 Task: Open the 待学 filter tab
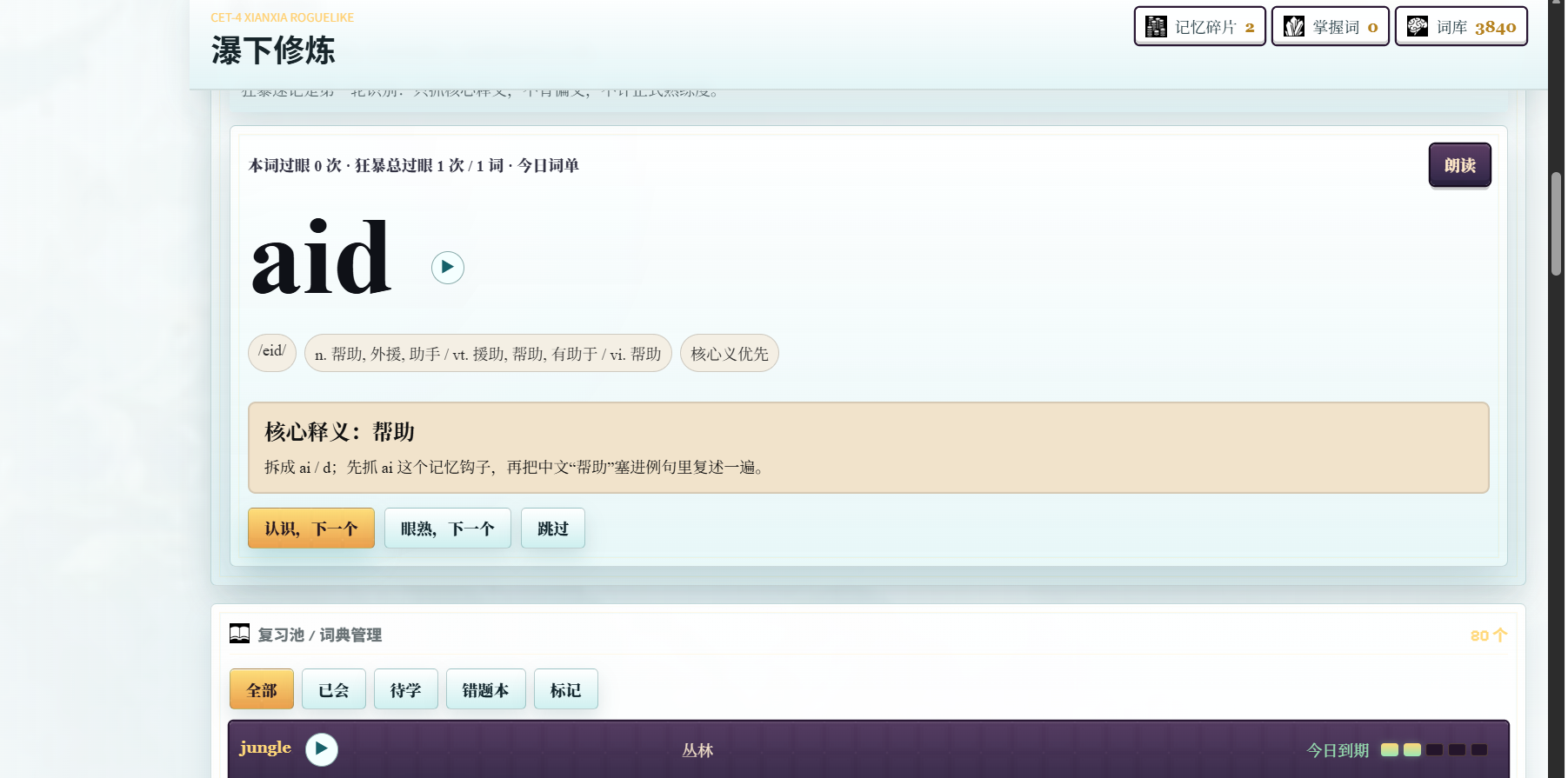406,689
